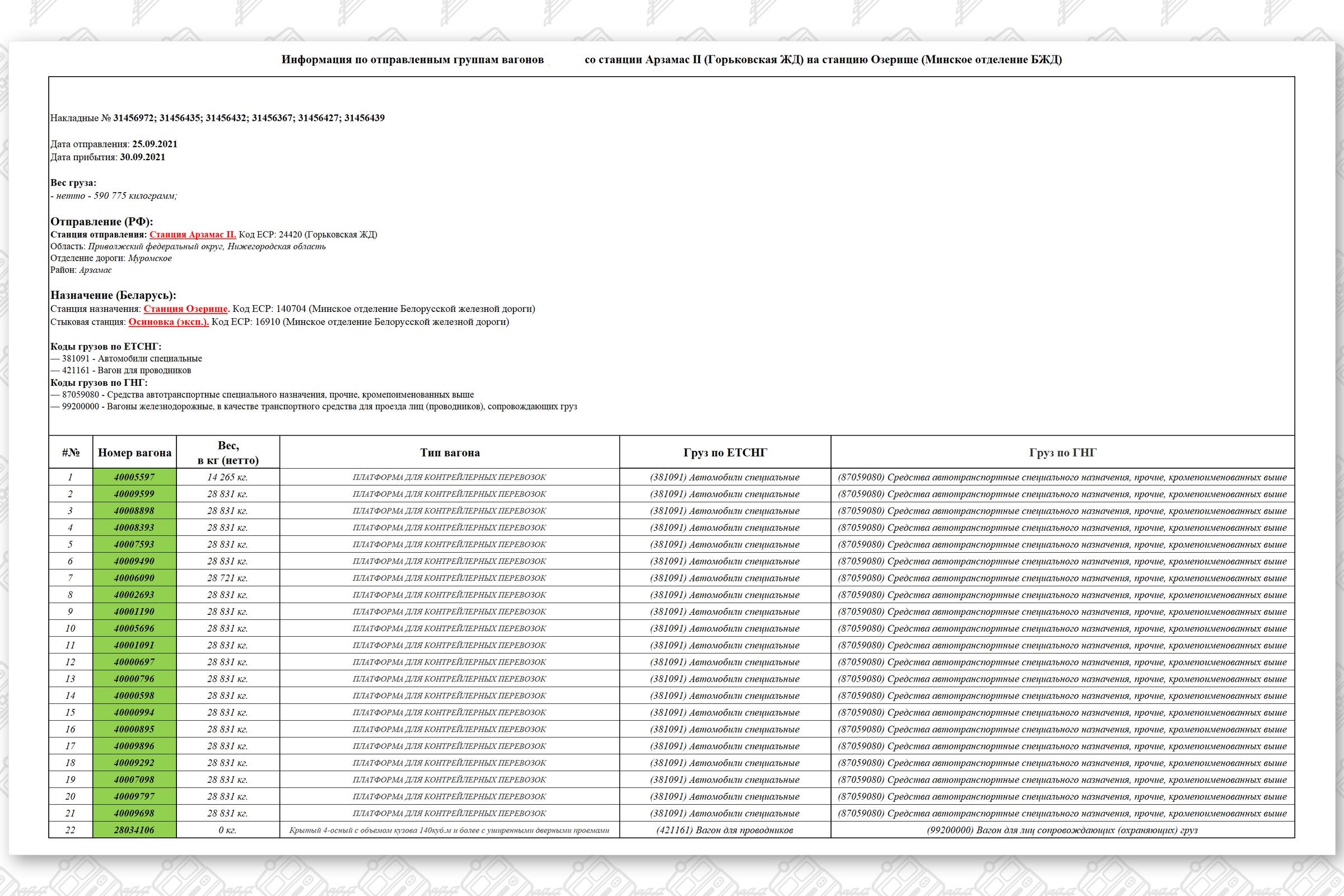Select the Груз по ГНГ header

tap(1062, 452)
